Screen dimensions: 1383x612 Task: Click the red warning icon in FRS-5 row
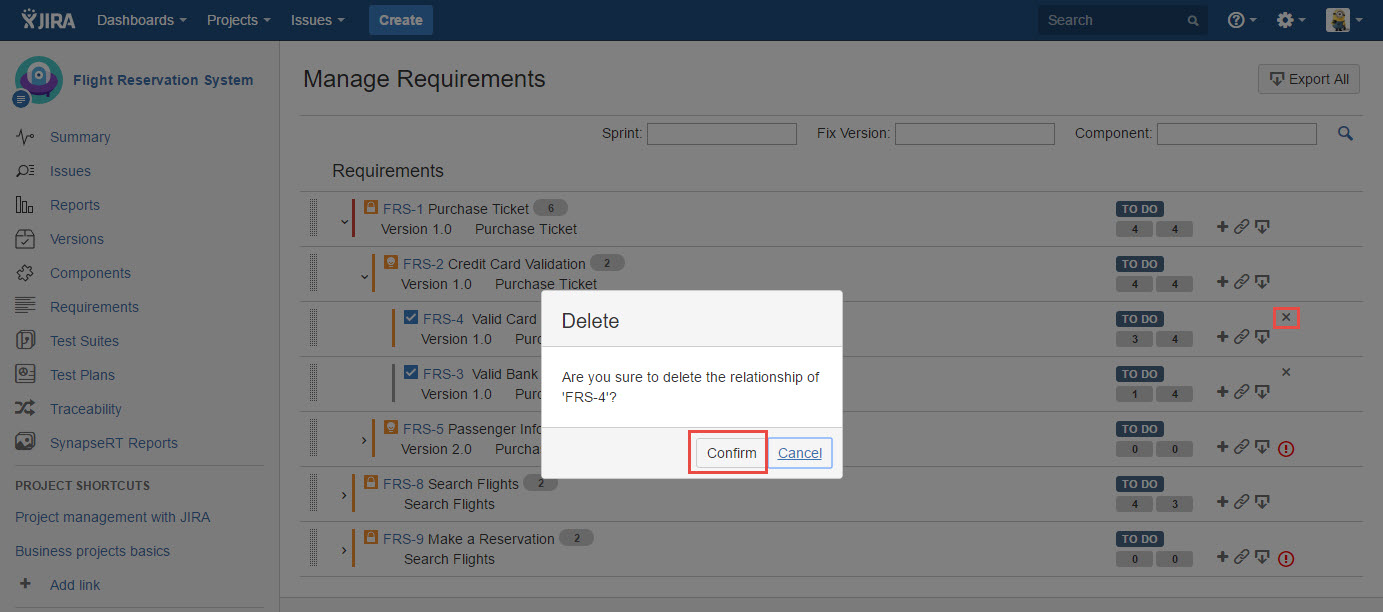(x=1286, y=448)
